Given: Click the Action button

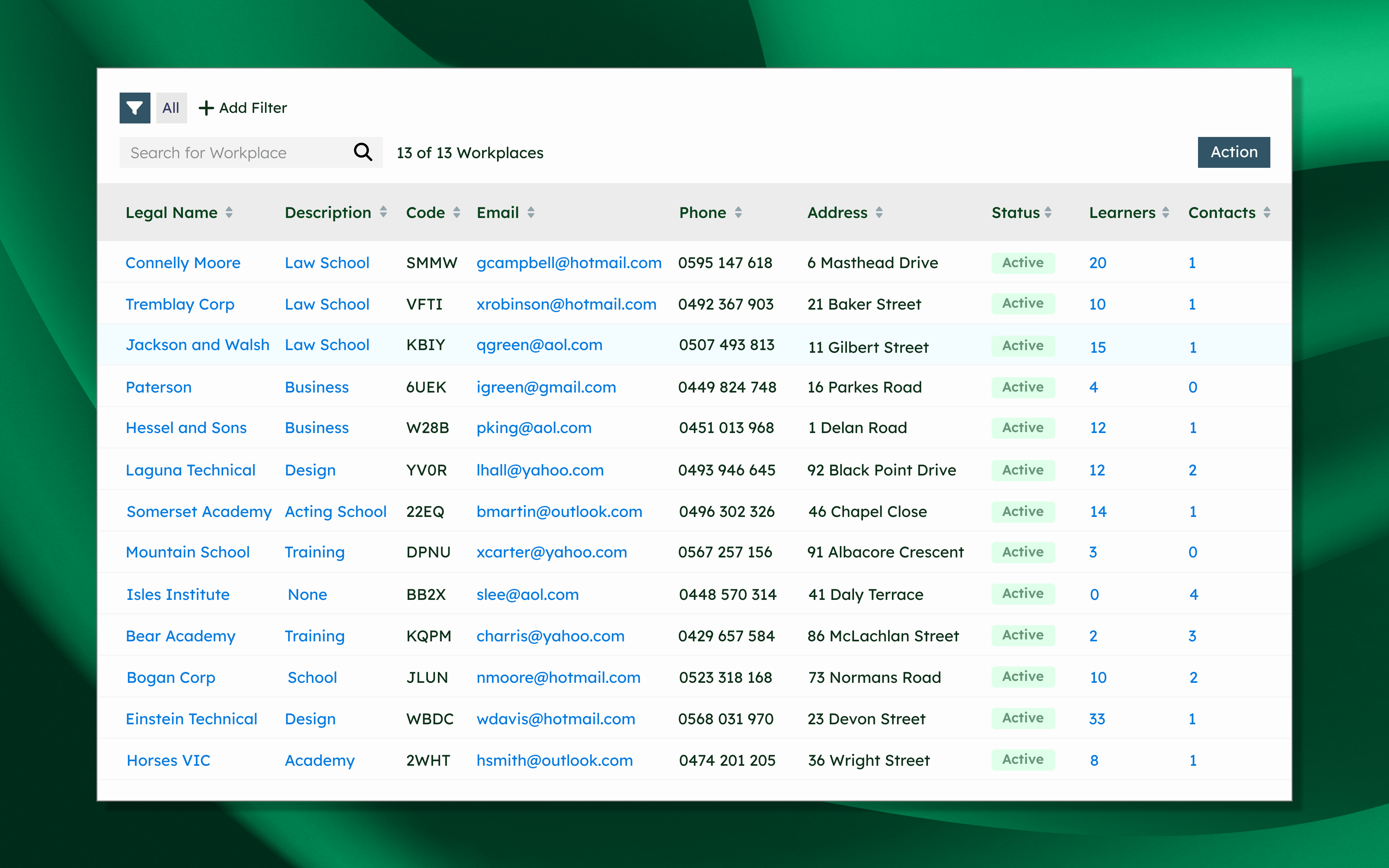Looking at the screenshot, I should coord(1233,152).
